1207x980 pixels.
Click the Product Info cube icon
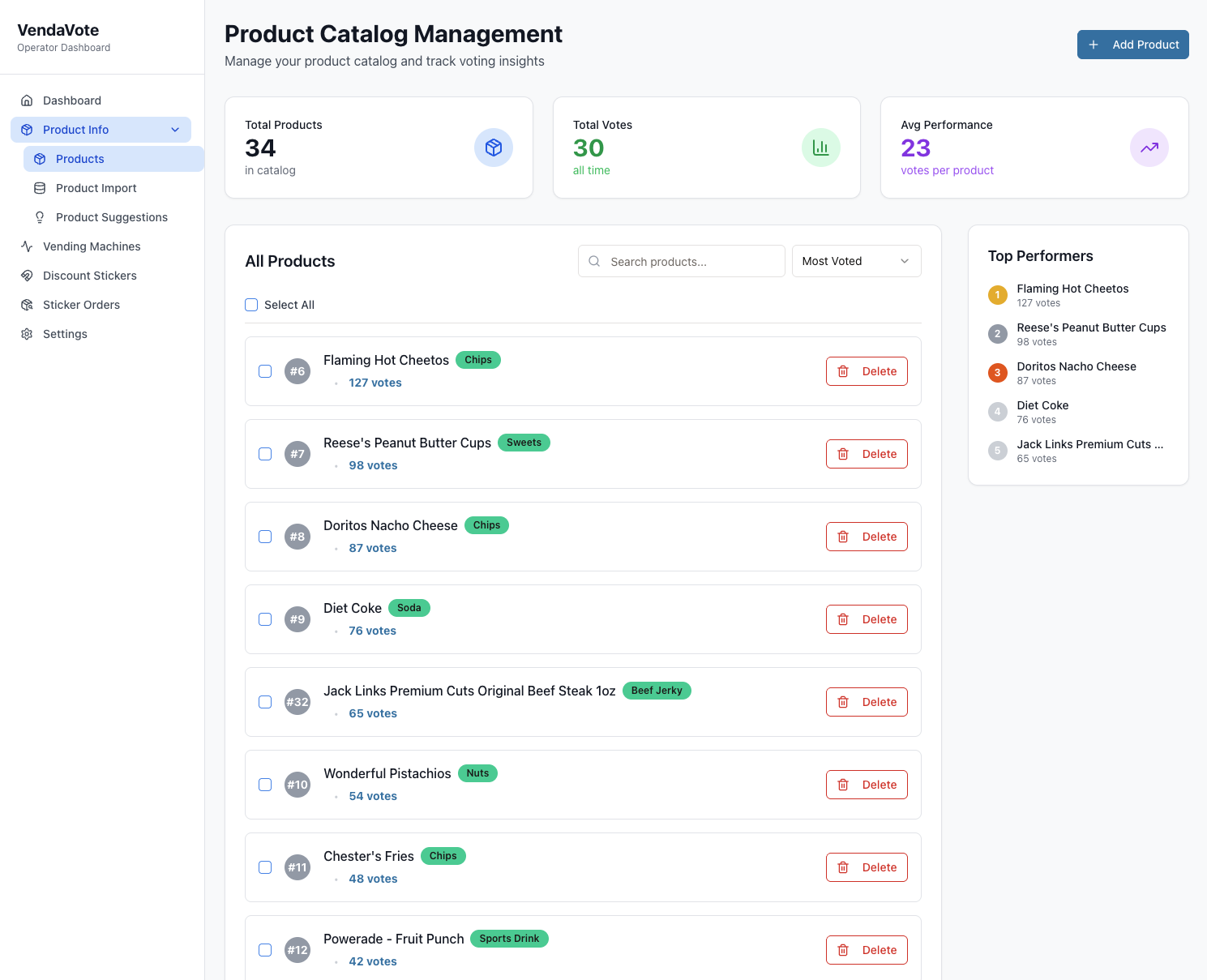(27, 130)
